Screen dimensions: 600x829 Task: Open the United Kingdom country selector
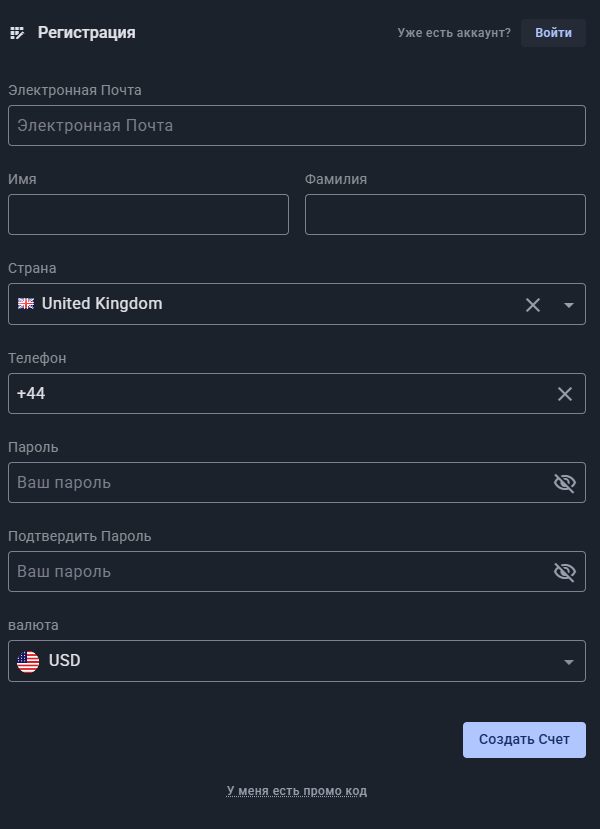260,304
